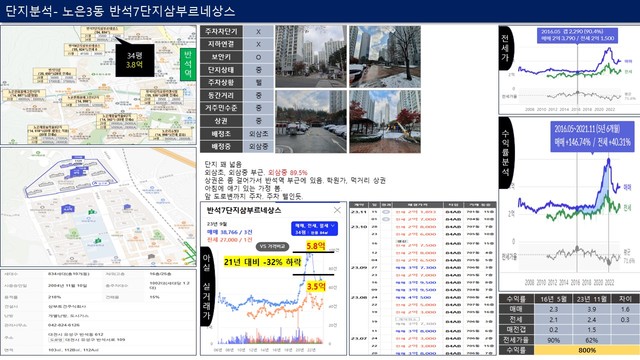Click the 매매 +146.74% tooltip box
This screenshot has width=640, height=360.
(x=592, y=136)
